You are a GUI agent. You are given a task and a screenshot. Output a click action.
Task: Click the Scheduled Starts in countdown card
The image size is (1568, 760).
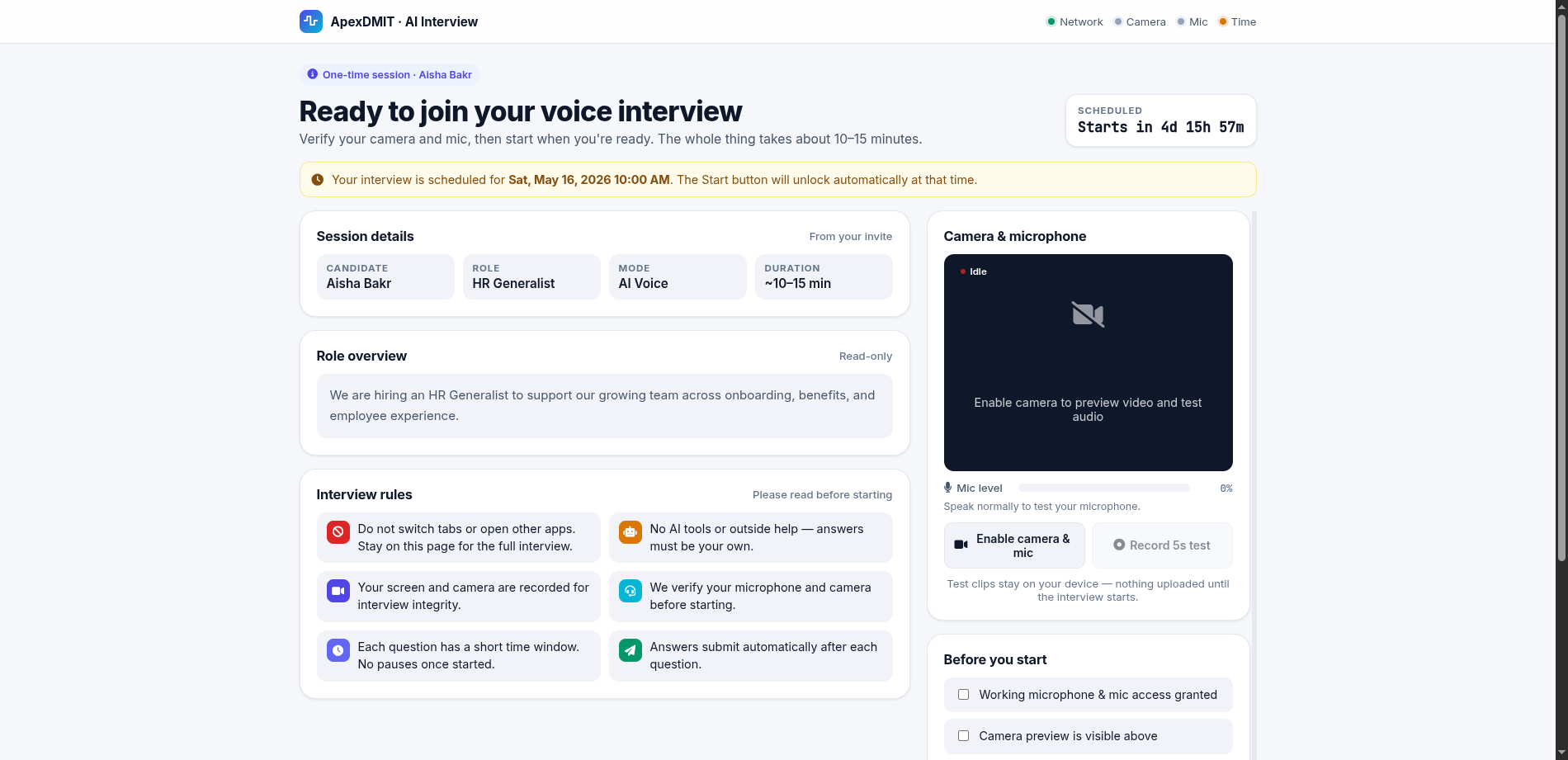(1161, 120)
